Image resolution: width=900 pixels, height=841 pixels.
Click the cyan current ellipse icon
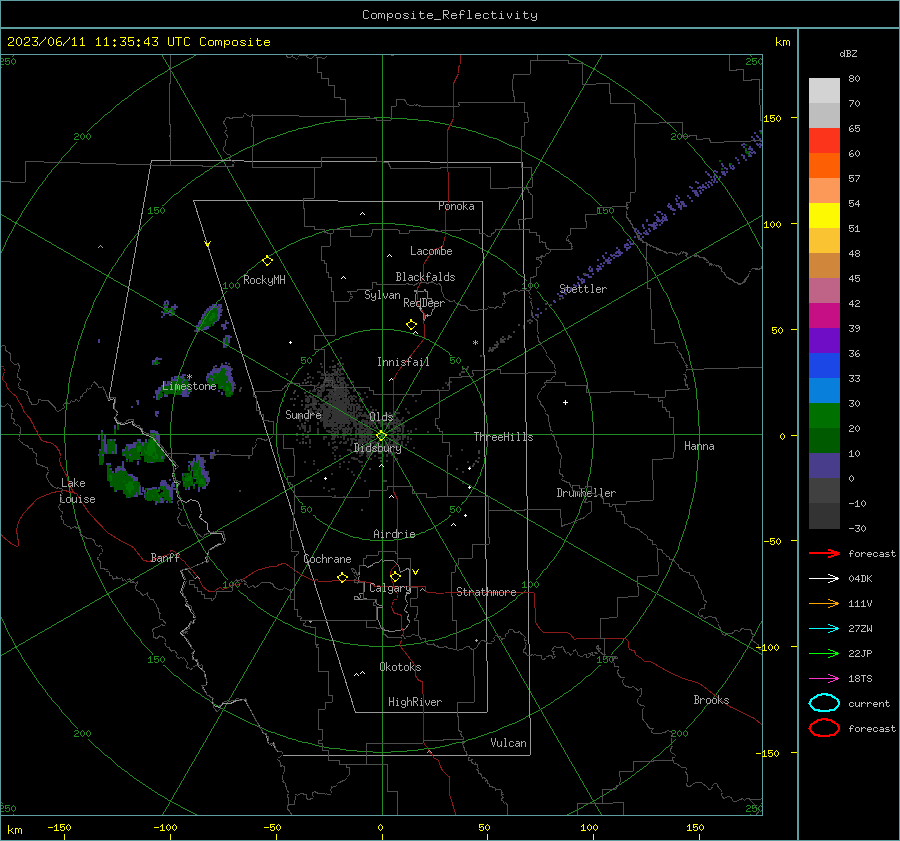pos(824,703)
